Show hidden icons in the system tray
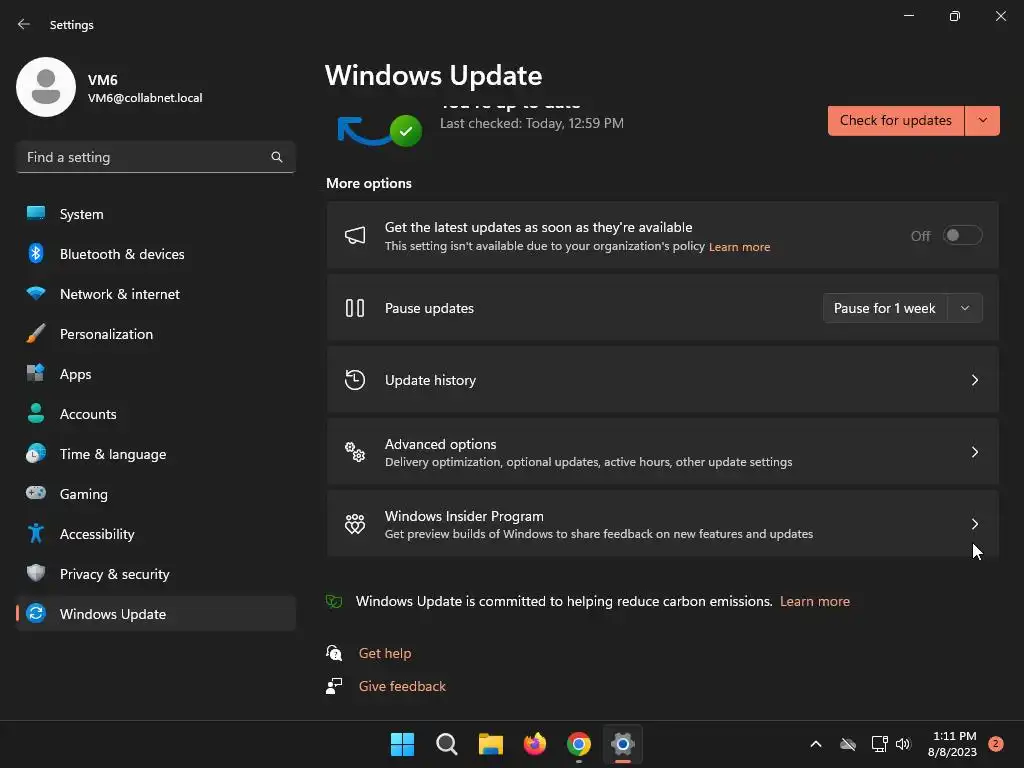Screen dimensions: 1024x768 tap(816, 744)
